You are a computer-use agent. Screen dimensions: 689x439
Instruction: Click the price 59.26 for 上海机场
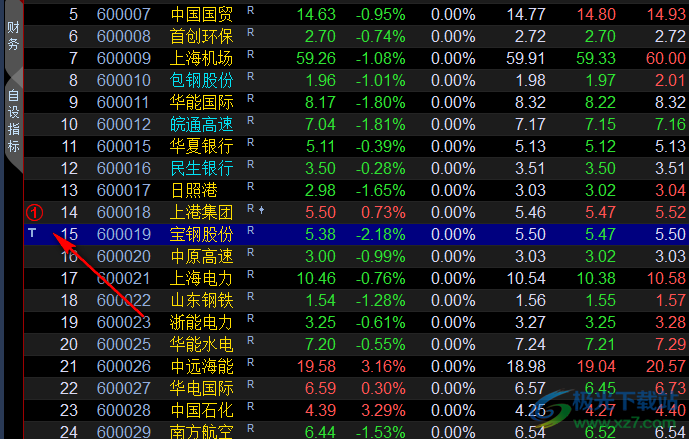tap(316, 58)
